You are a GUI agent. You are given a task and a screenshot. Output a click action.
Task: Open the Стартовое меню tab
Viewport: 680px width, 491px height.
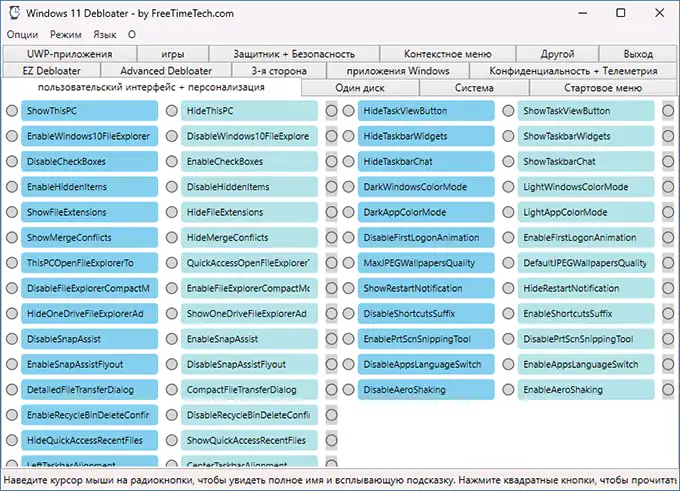[x=603, y=88]
